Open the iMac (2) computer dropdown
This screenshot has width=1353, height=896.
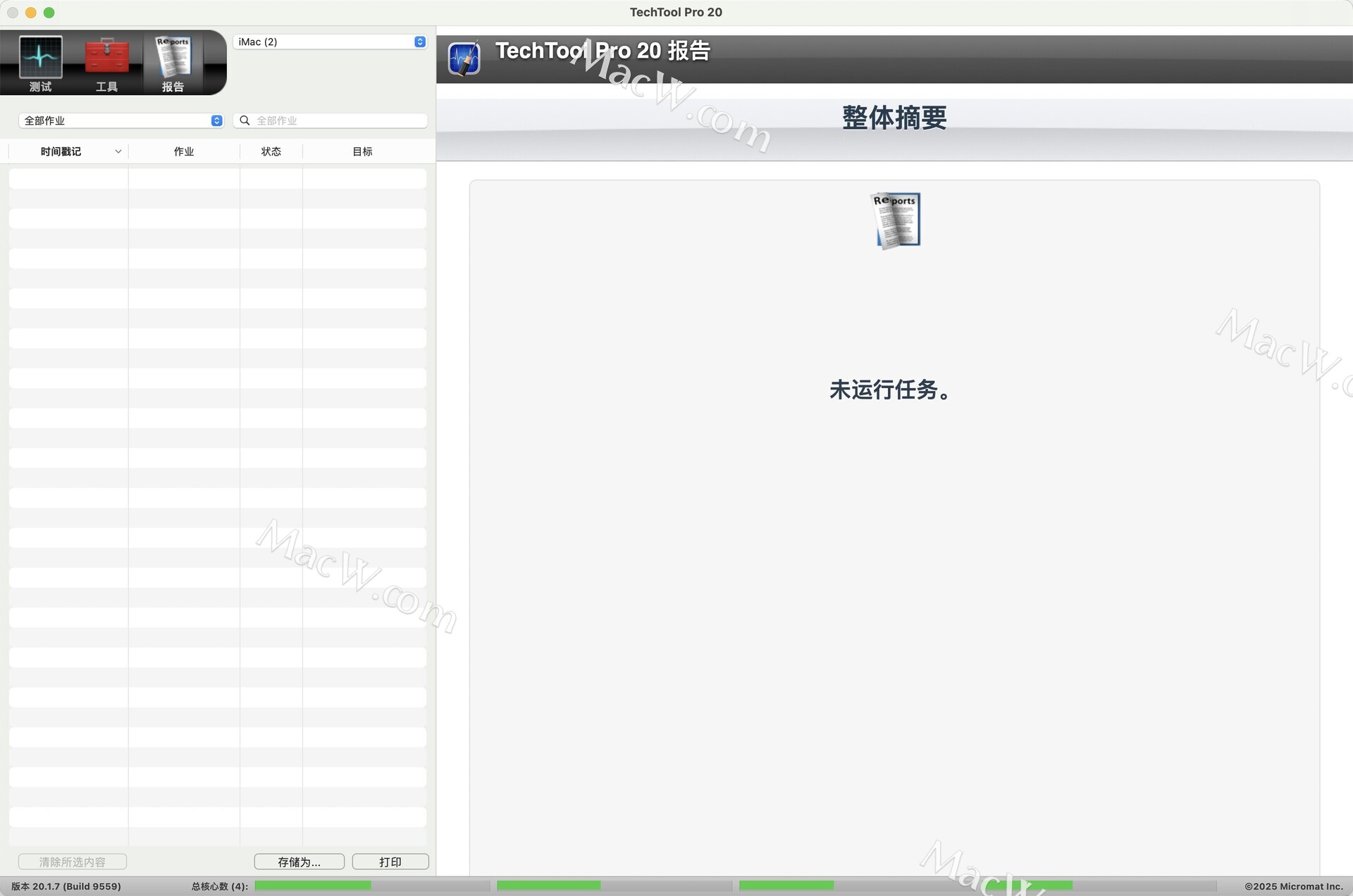[330, 42]
